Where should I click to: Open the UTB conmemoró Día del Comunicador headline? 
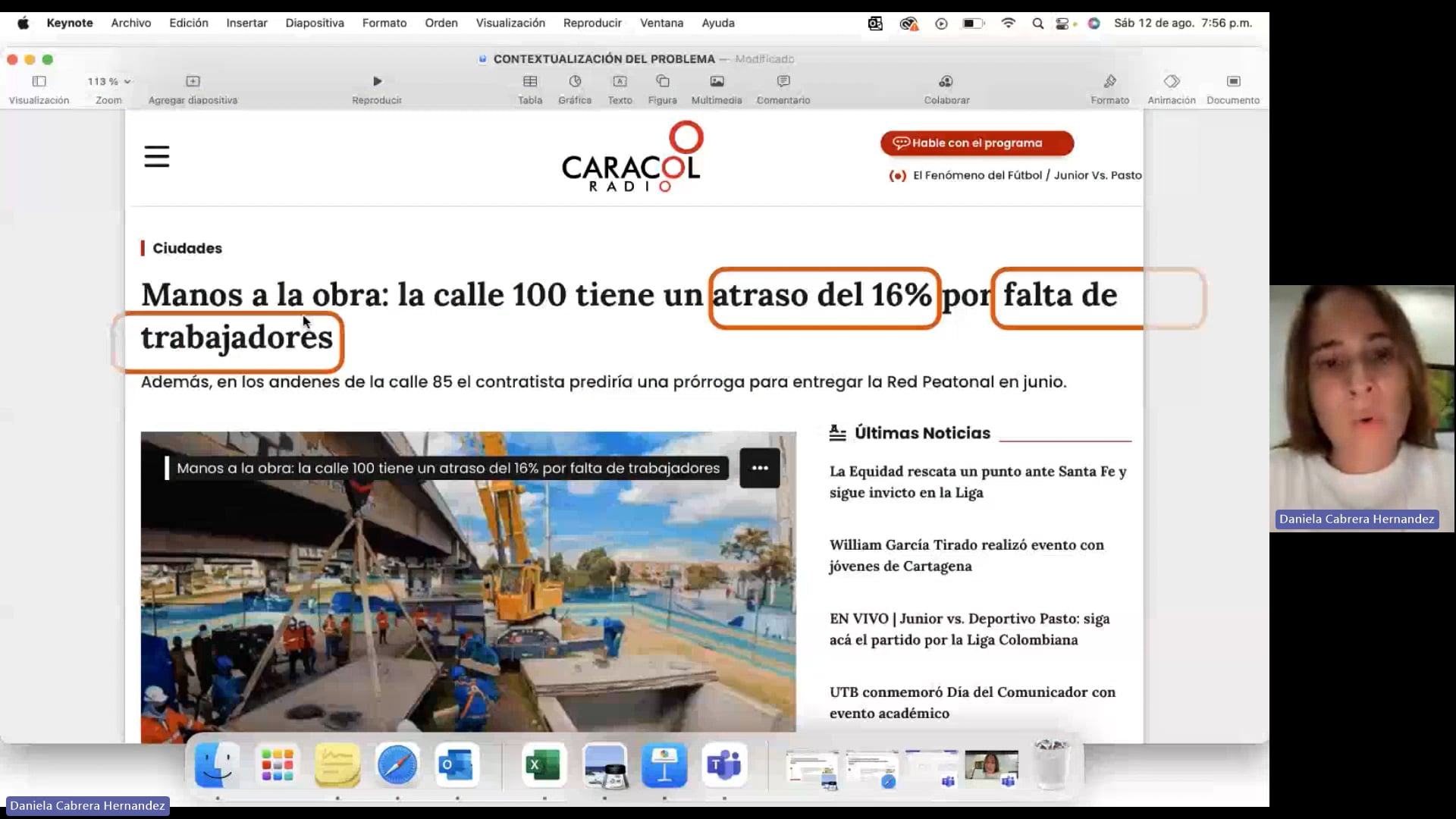[972, 702]
